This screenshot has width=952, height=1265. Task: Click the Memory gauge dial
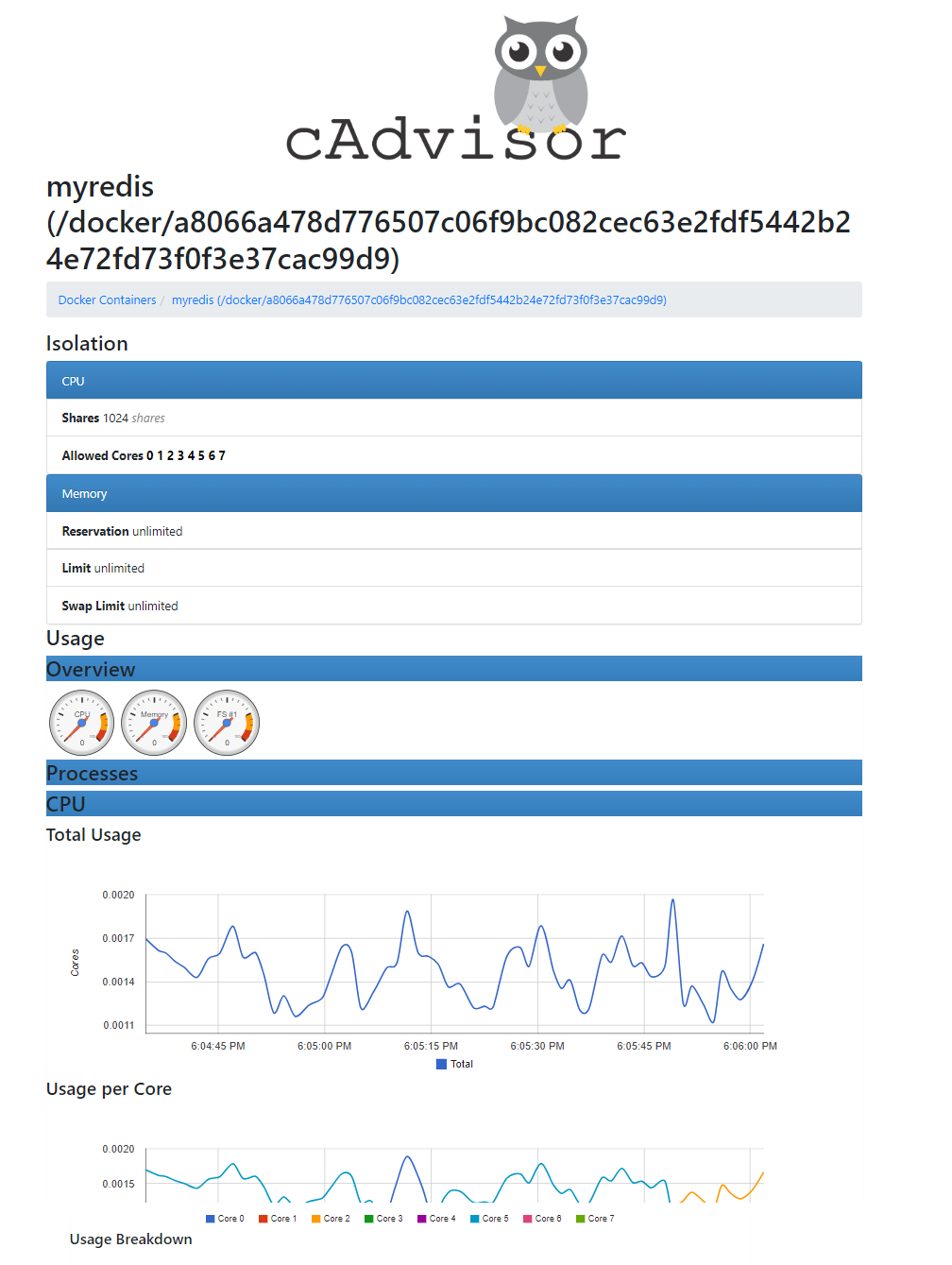coord(154,723)
